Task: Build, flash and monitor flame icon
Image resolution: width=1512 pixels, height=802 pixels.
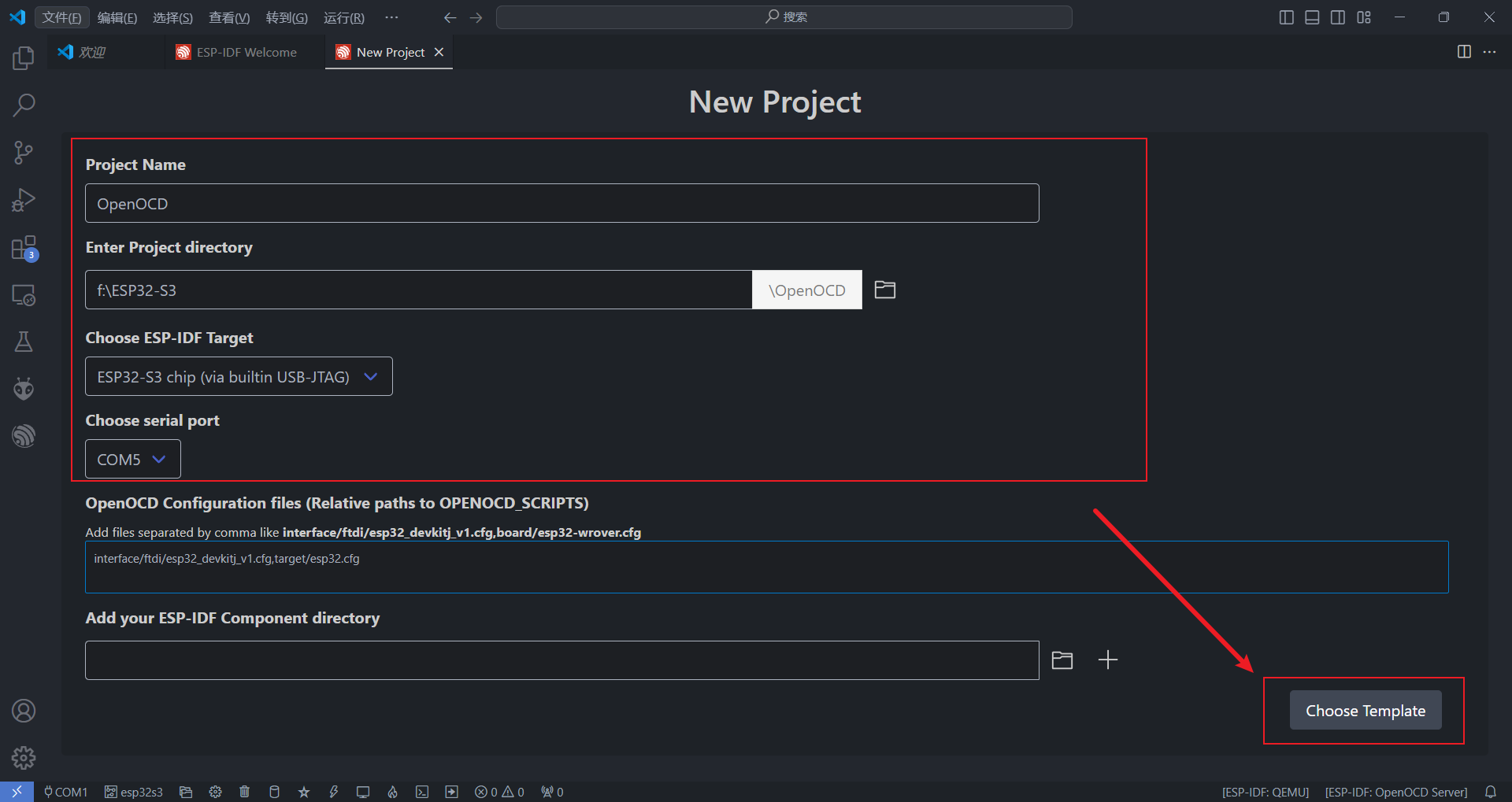Action: [x=392, y=792]
